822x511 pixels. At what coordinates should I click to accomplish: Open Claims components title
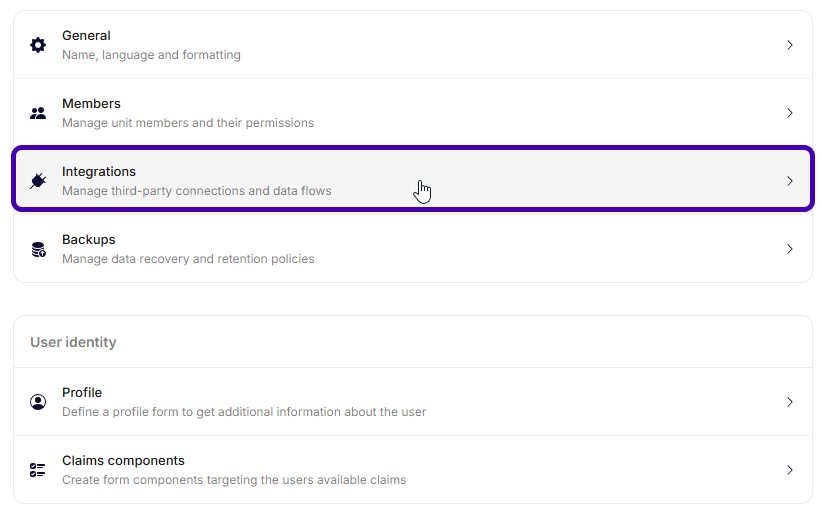(123, 461)
